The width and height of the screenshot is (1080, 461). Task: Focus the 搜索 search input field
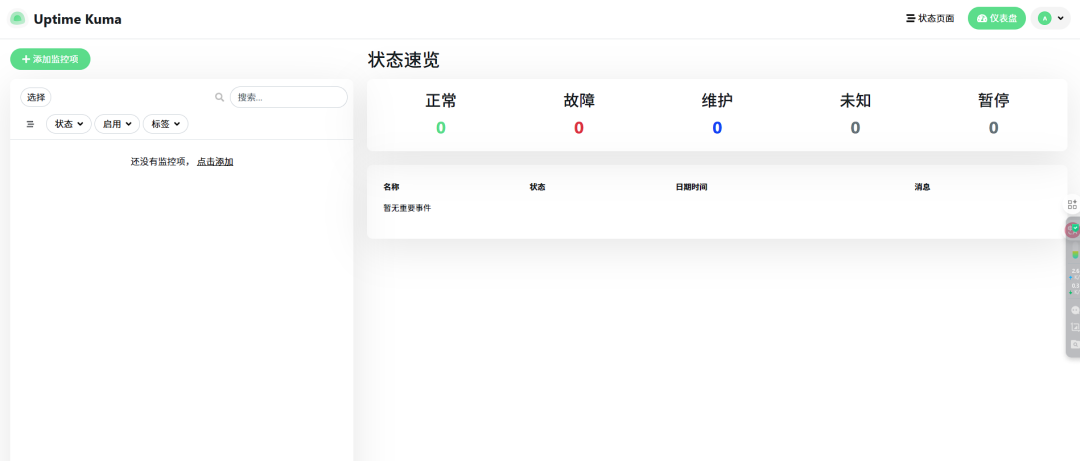[x=289, y=97]
